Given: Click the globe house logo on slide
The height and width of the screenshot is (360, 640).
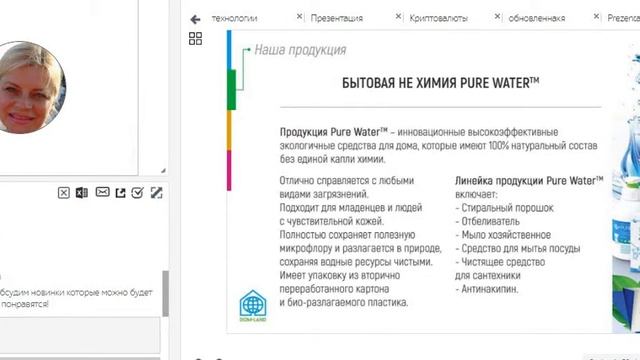Looking at the screenshot, I should click(x=253, y=306).
